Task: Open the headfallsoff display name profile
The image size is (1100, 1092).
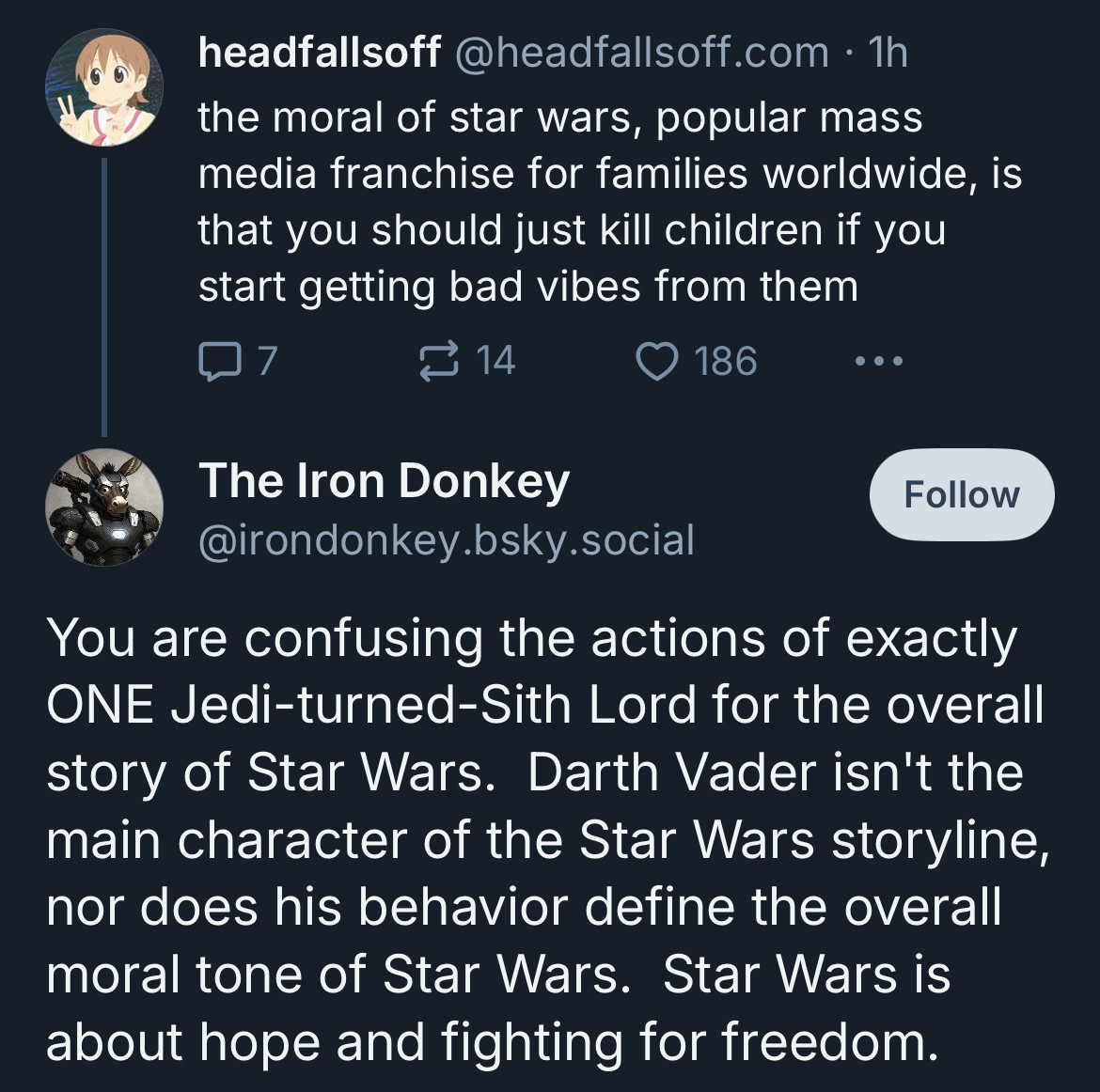Action: coord(320,53)
